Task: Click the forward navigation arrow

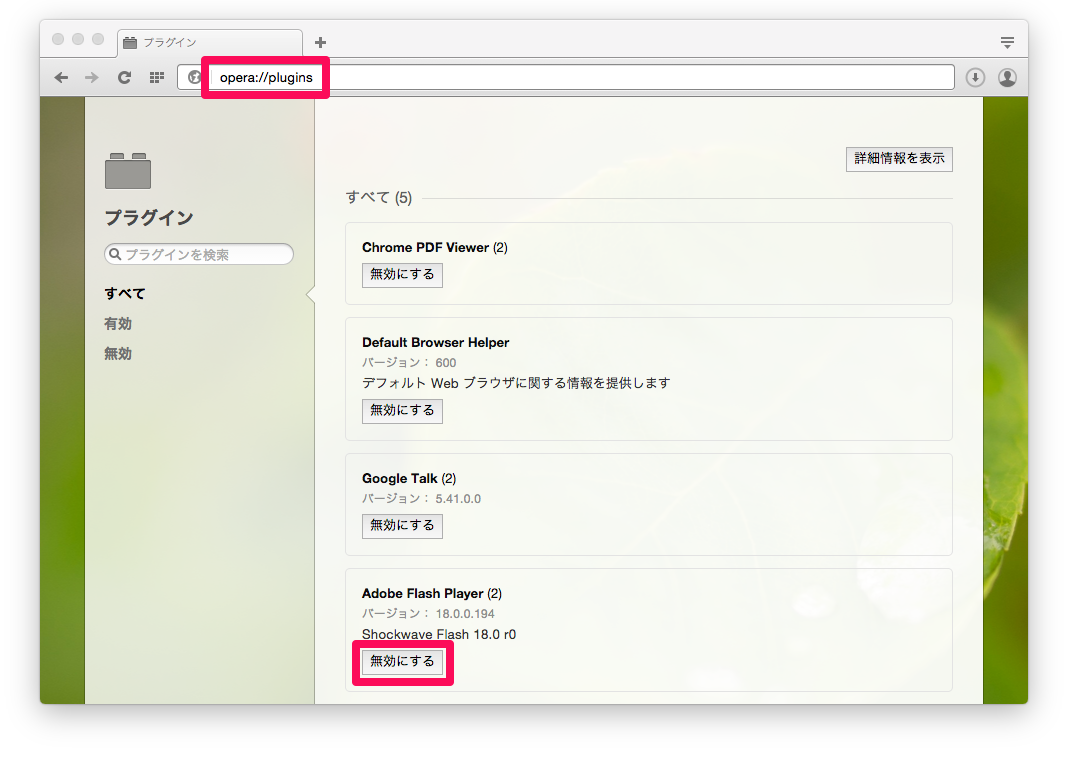Action: (x=92, y=77)
